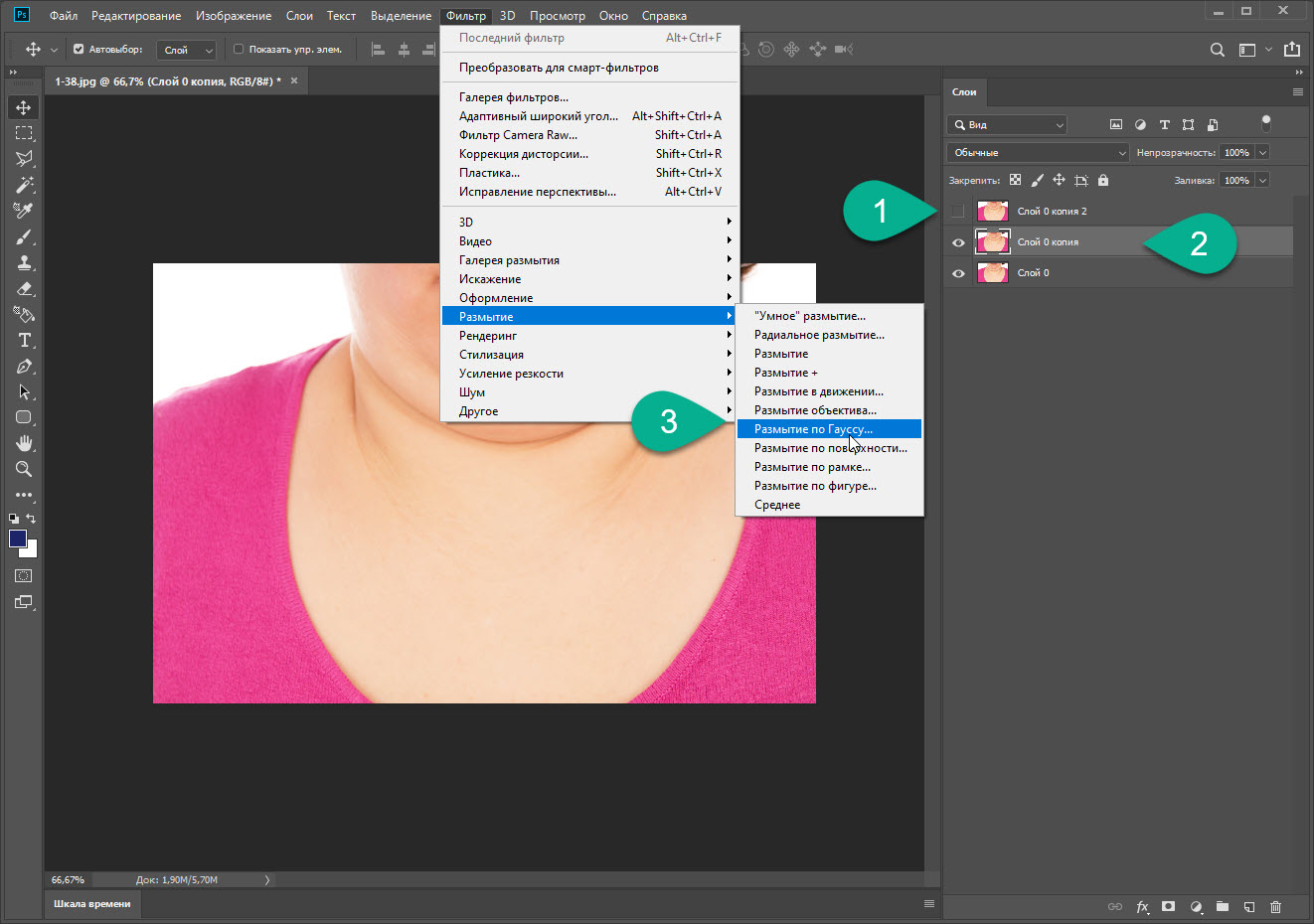Filter layers by shape layer icon
The image size is (1314, 924).
pos(1188,124)
